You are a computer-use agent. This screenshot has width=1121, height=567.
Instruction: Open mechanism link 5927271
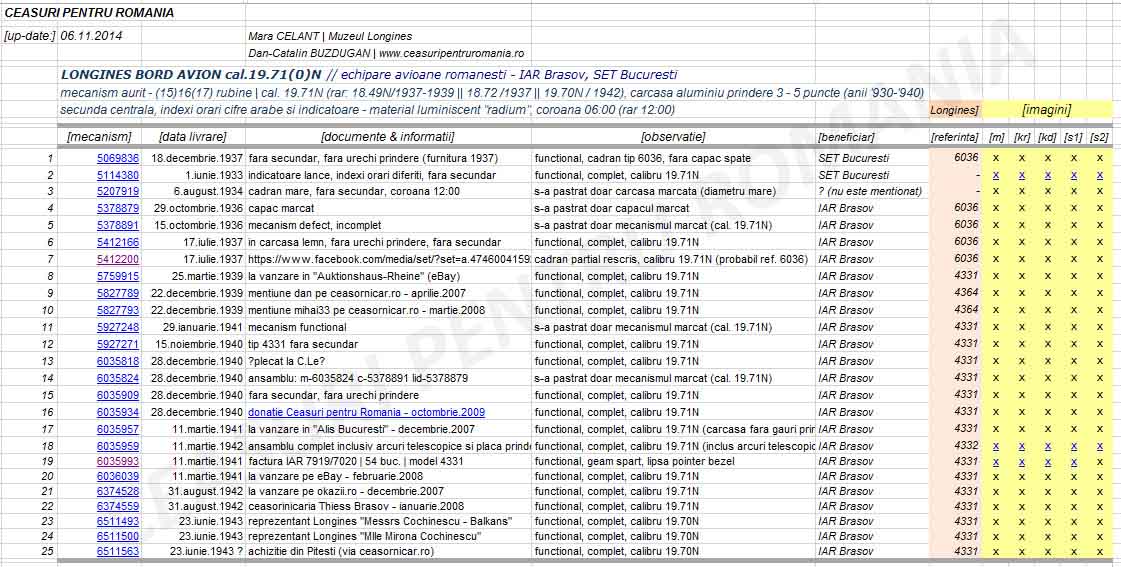click(118, 344)
